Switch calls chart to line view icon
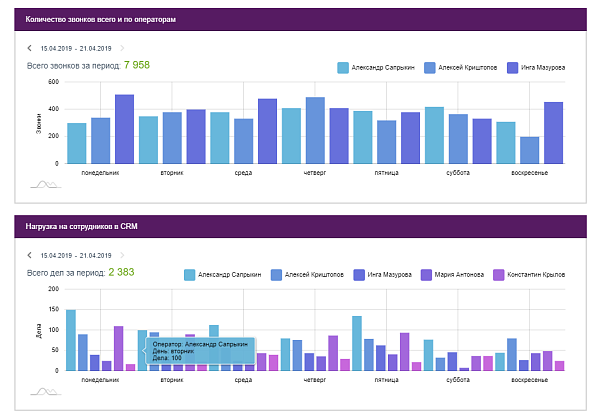 coord(46,185)
